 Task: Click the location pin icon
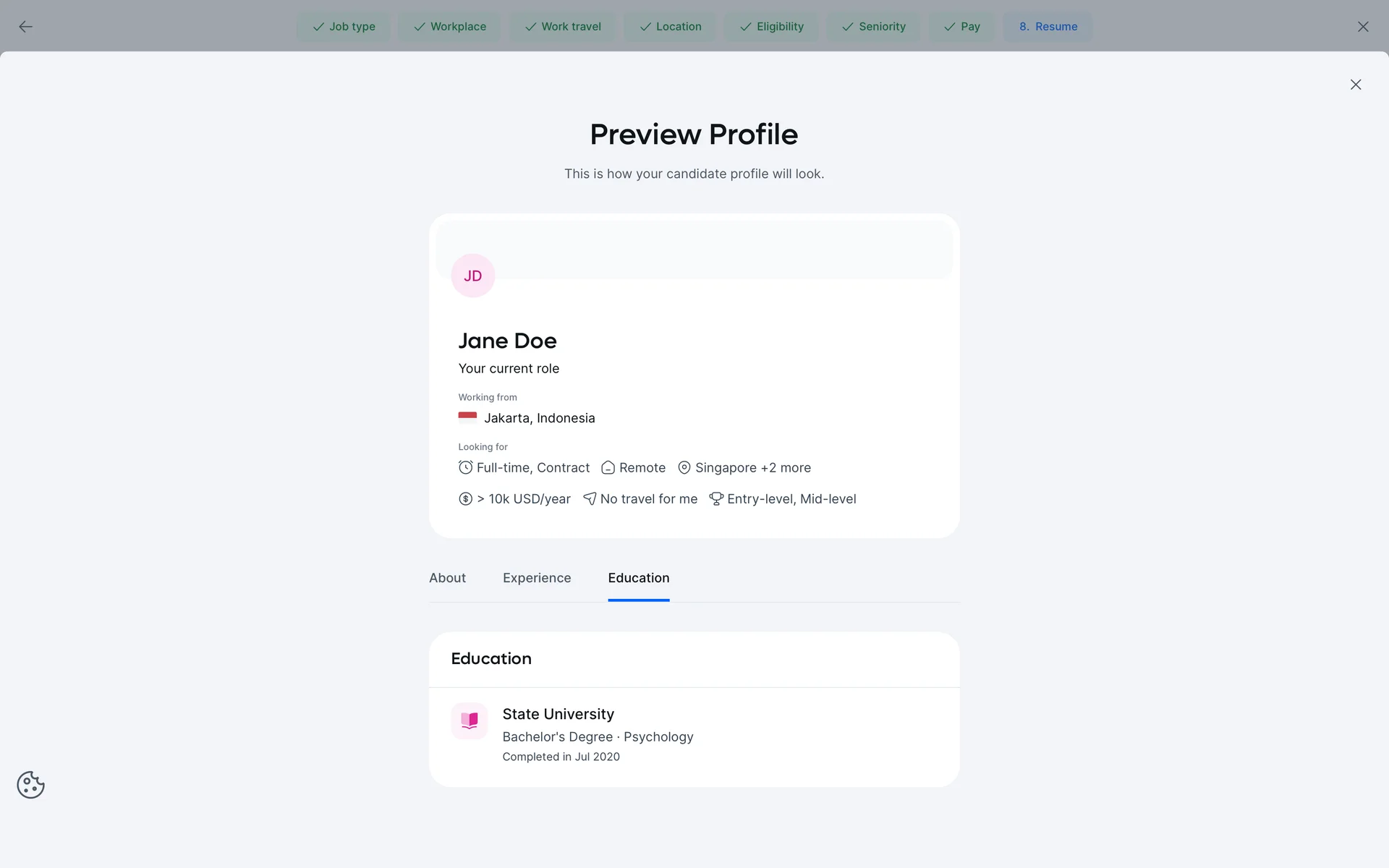[684, 467]
